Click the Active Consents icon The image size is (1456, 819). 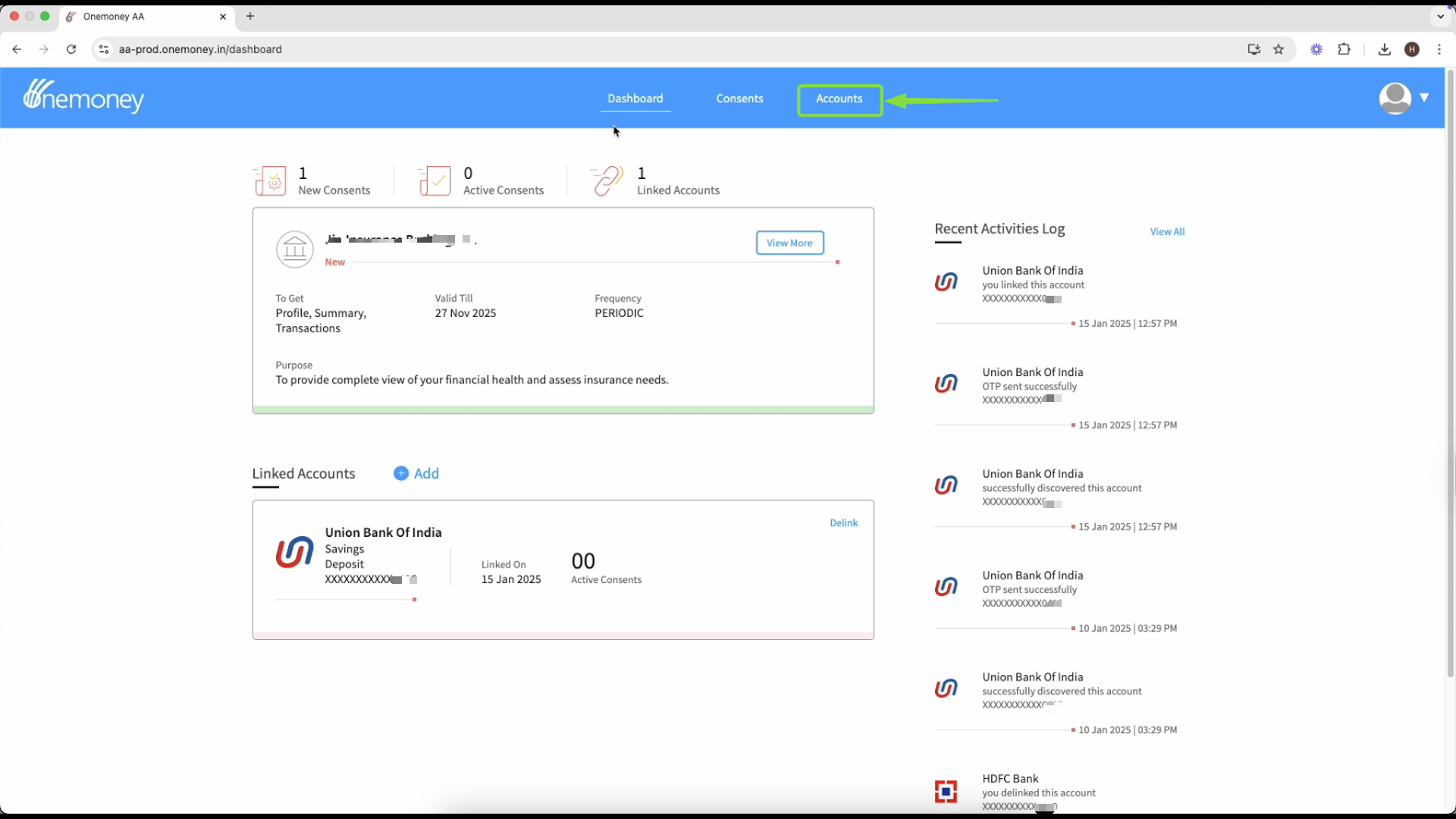pos(434,180)
